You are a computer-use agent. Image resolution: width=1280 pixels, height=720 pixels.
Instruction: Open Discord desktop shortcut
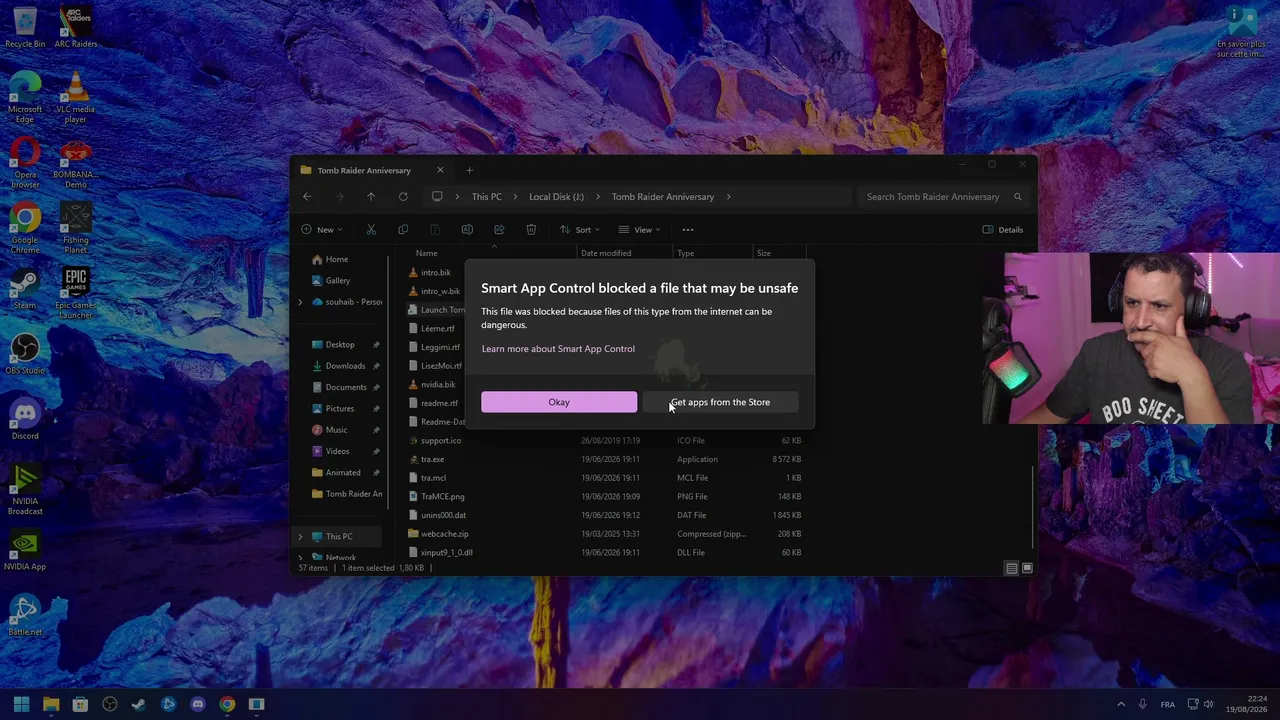pyautogui.click(x=25, y=419)
